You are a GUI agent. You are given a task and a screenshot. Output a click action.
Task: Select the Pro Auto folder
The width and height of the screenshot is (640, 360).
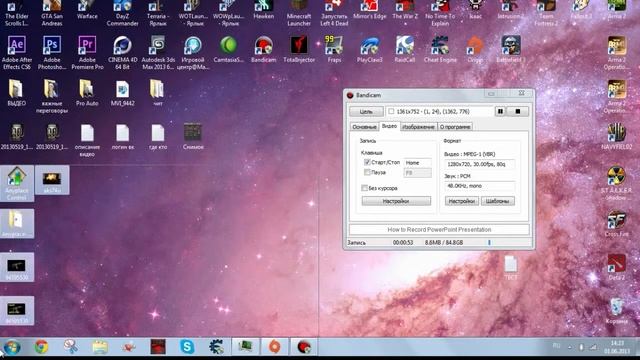pyautogui.click(x=87, y=93)
